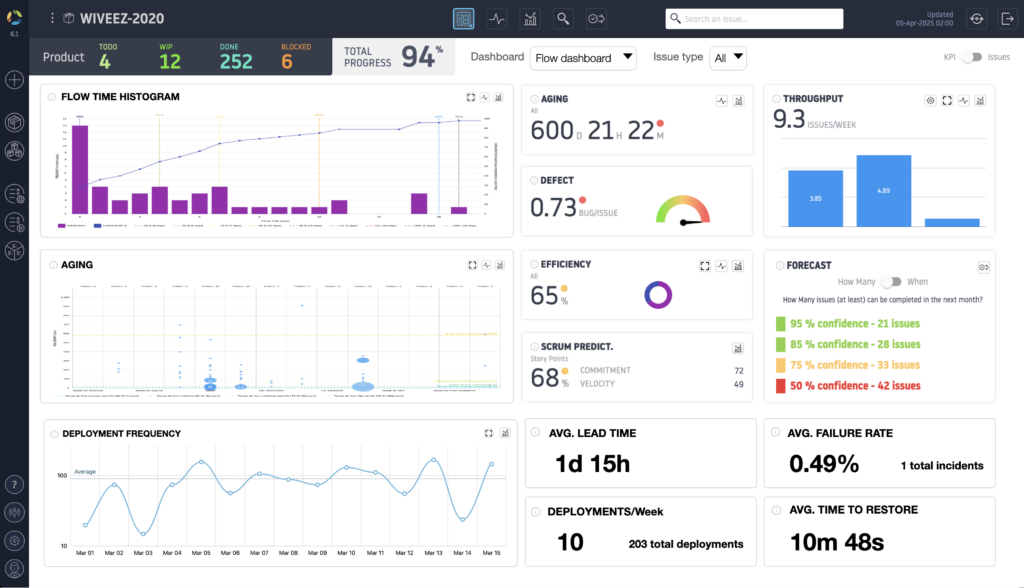Open the Flow dashboard dropdown

point(583,58)
